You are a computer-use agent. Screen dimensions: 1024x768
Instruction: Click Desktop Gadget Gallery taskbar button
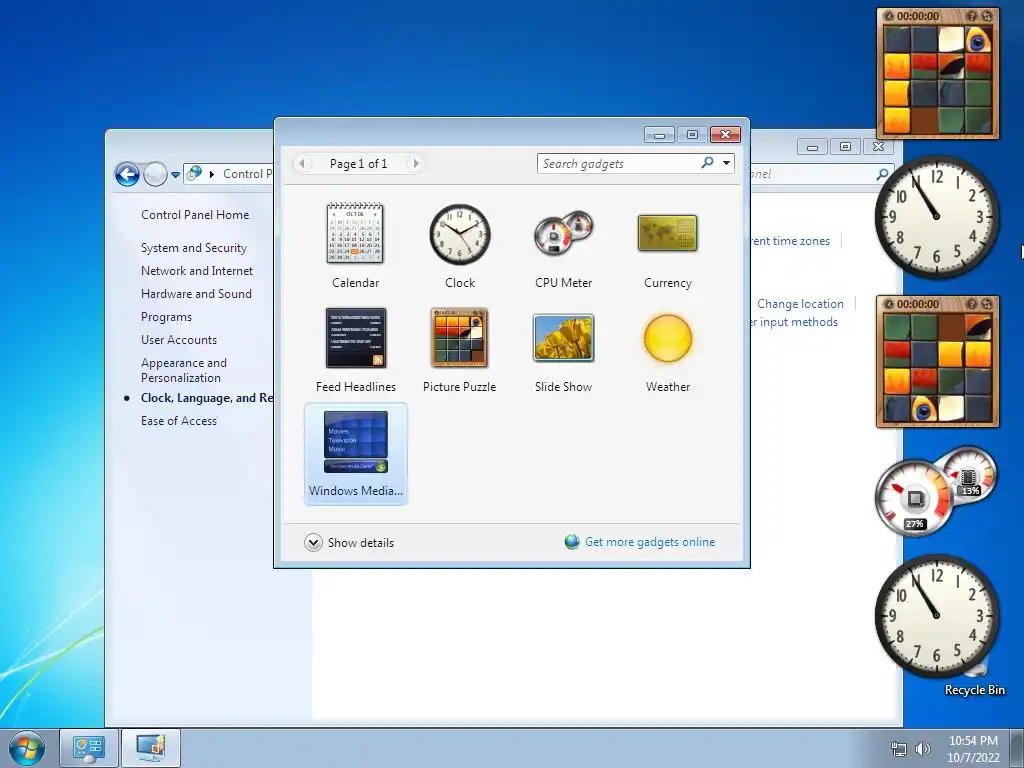(x=151, y=748)
